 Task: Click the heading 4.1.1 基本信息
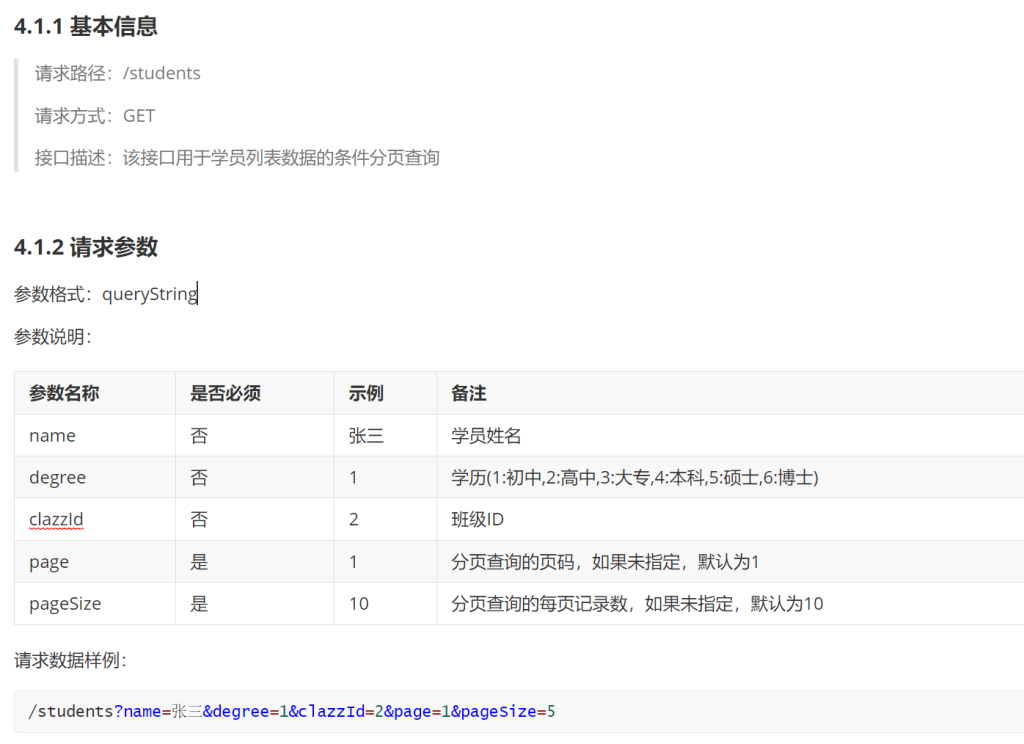(86, 27)
